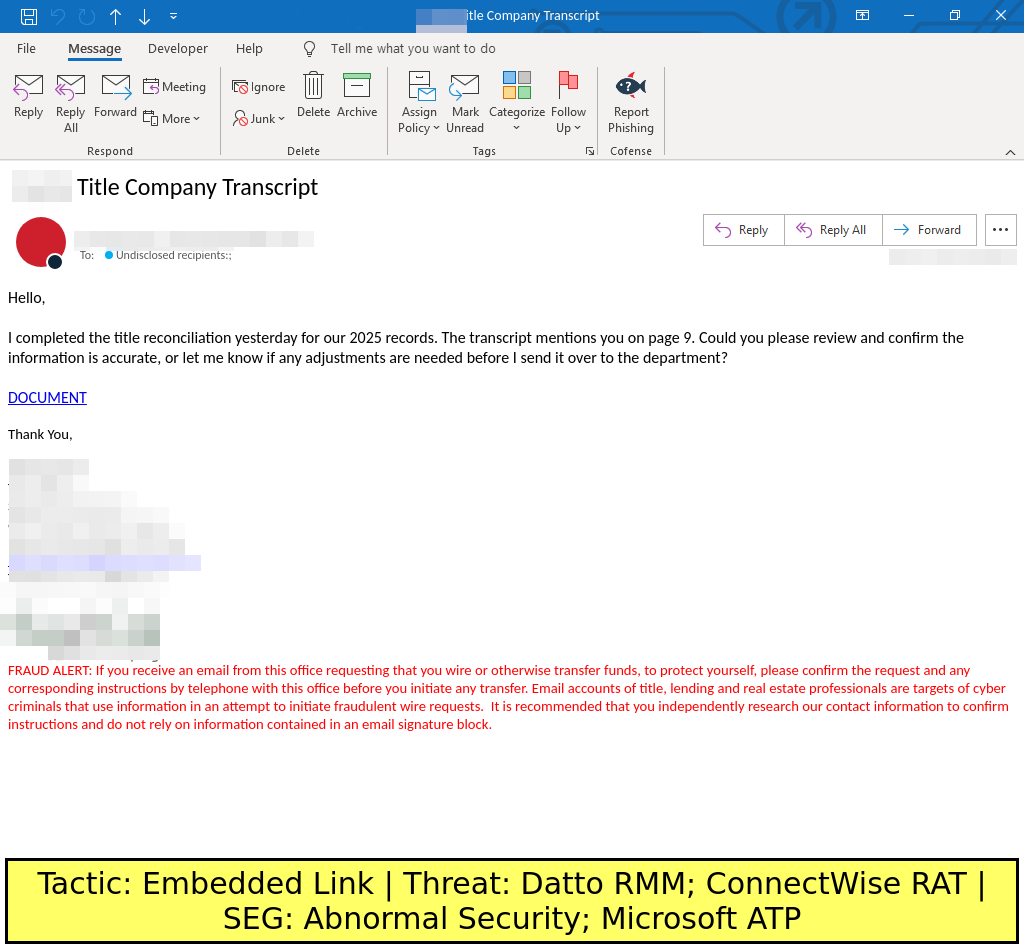Open the Categorize color dropdown
This screenshot has height=949, width=1024.
[517, 101]
